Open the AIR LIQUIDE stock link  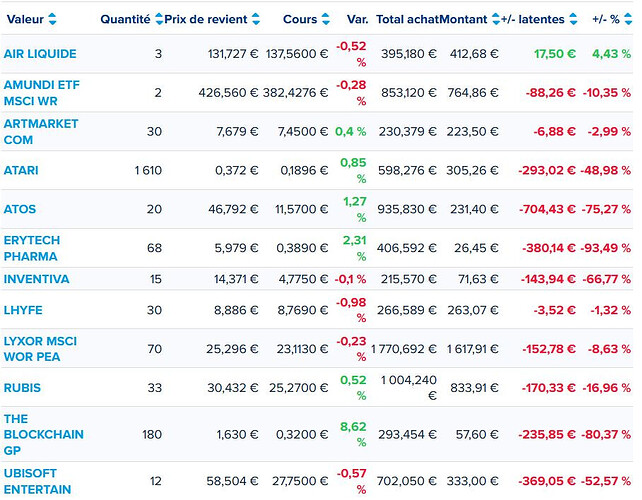coord(40,54)
